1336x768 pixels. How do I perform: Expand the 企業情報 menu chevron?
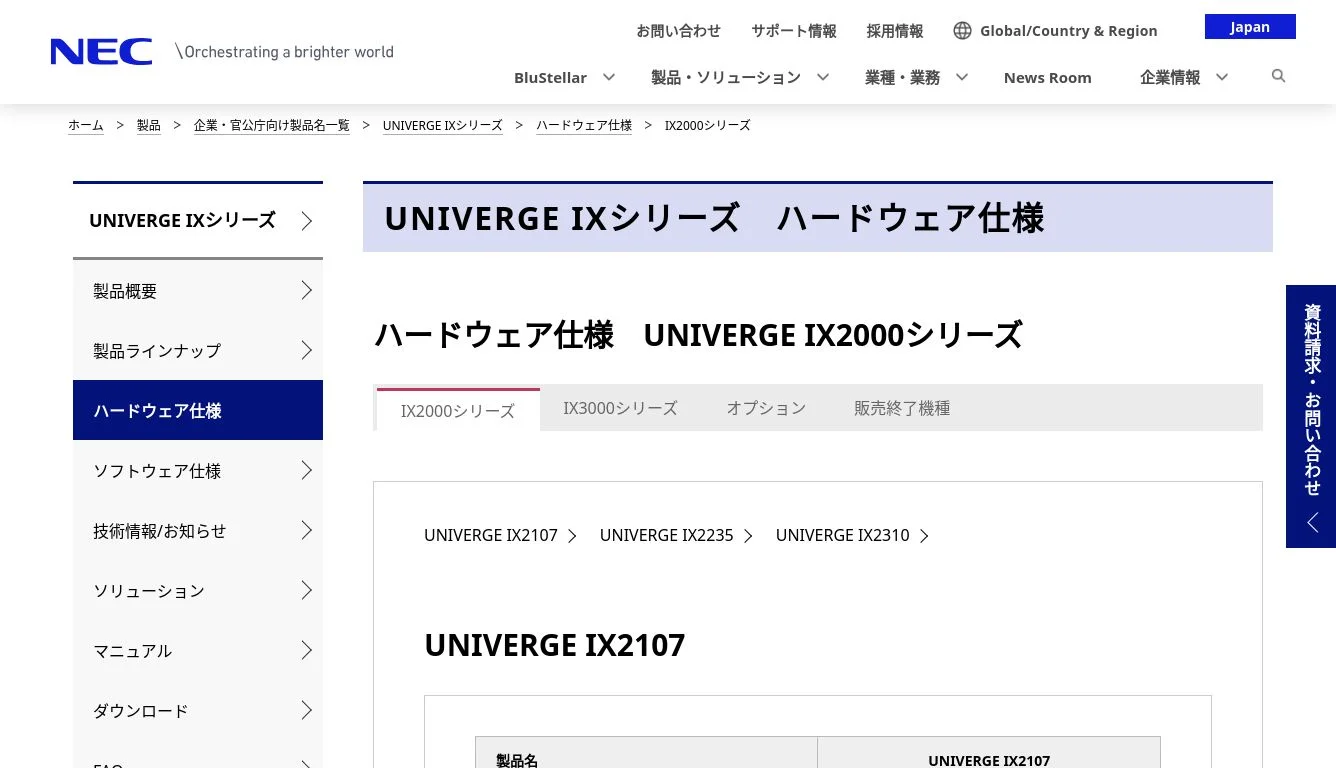tap(1221, 77)
